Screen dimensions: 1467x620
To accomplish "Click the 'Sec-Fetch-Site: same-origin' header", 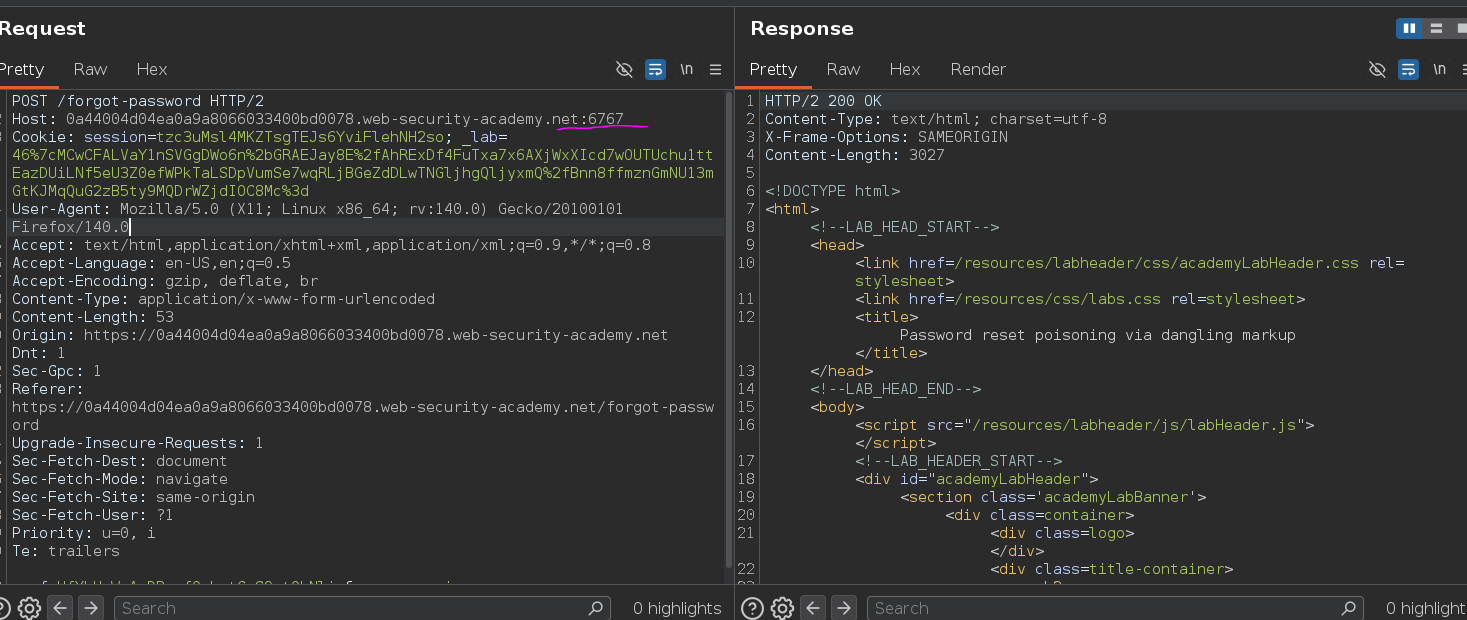I will click(x=133, y=497).
